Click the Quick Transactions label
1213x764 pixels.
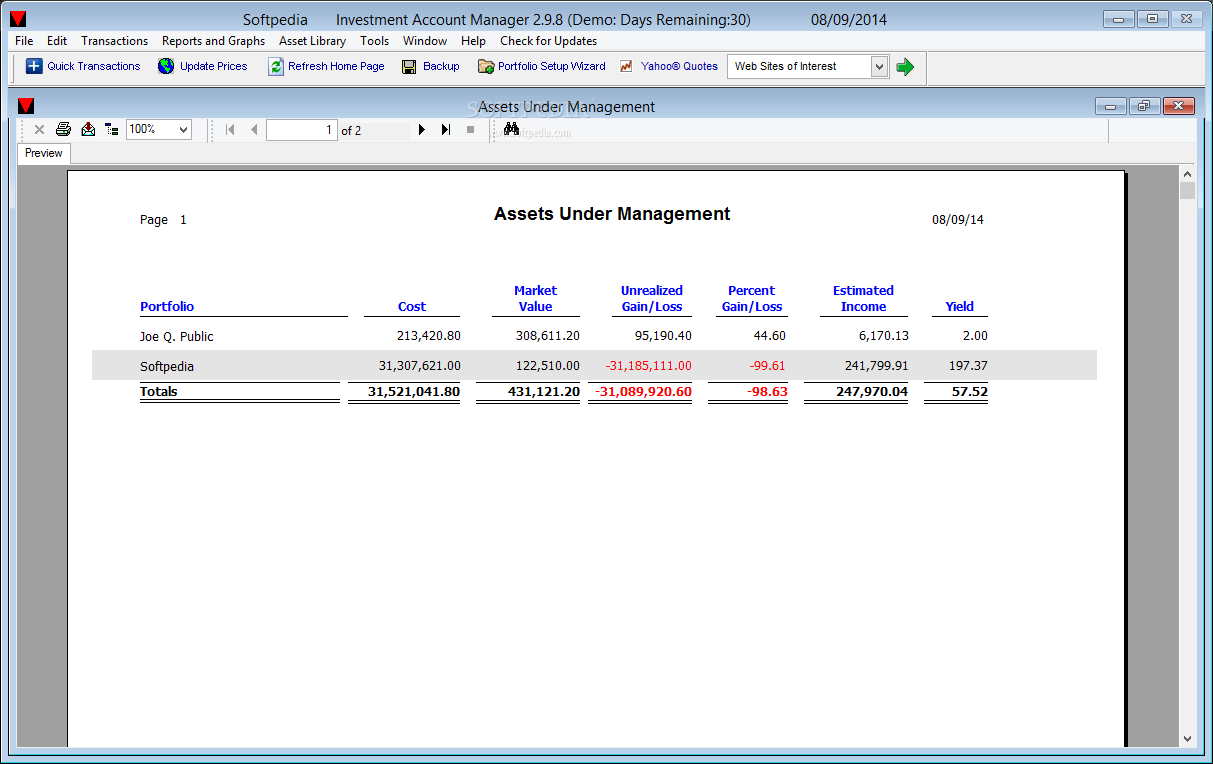click(94, 66)
